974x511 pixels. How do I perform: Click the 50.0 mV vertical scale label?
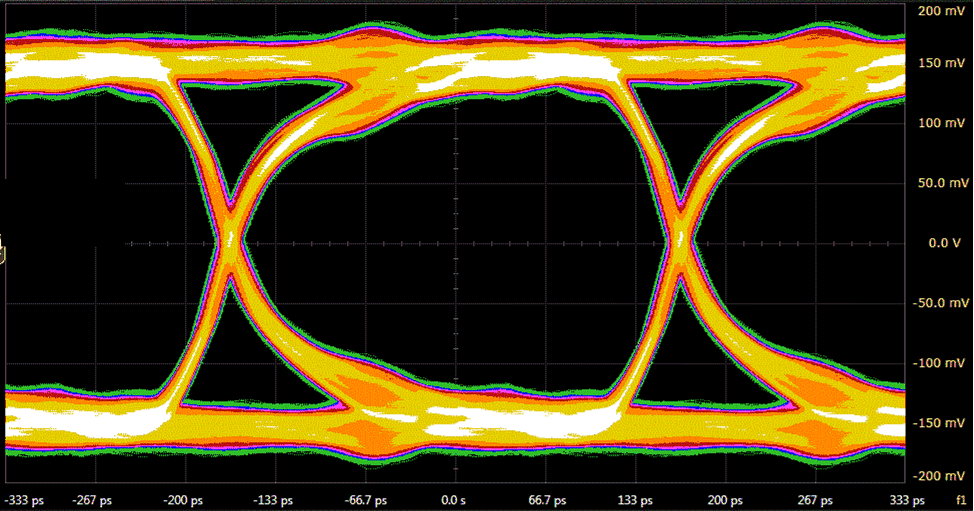pyautogui.click(x=944, y=183)
